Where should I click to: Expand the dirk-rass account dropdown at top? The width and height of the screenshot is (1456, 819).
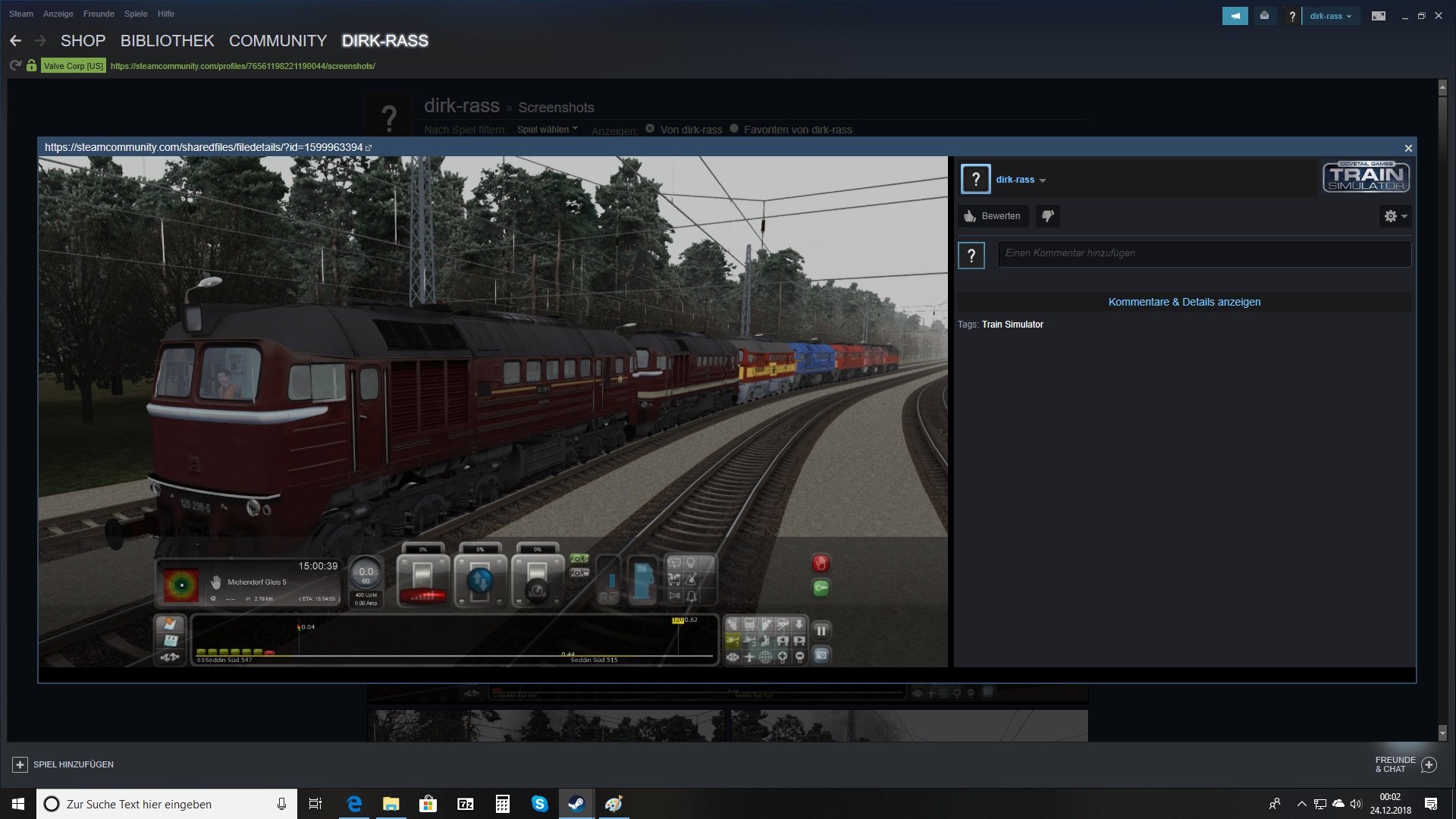tap(1330, 16)
